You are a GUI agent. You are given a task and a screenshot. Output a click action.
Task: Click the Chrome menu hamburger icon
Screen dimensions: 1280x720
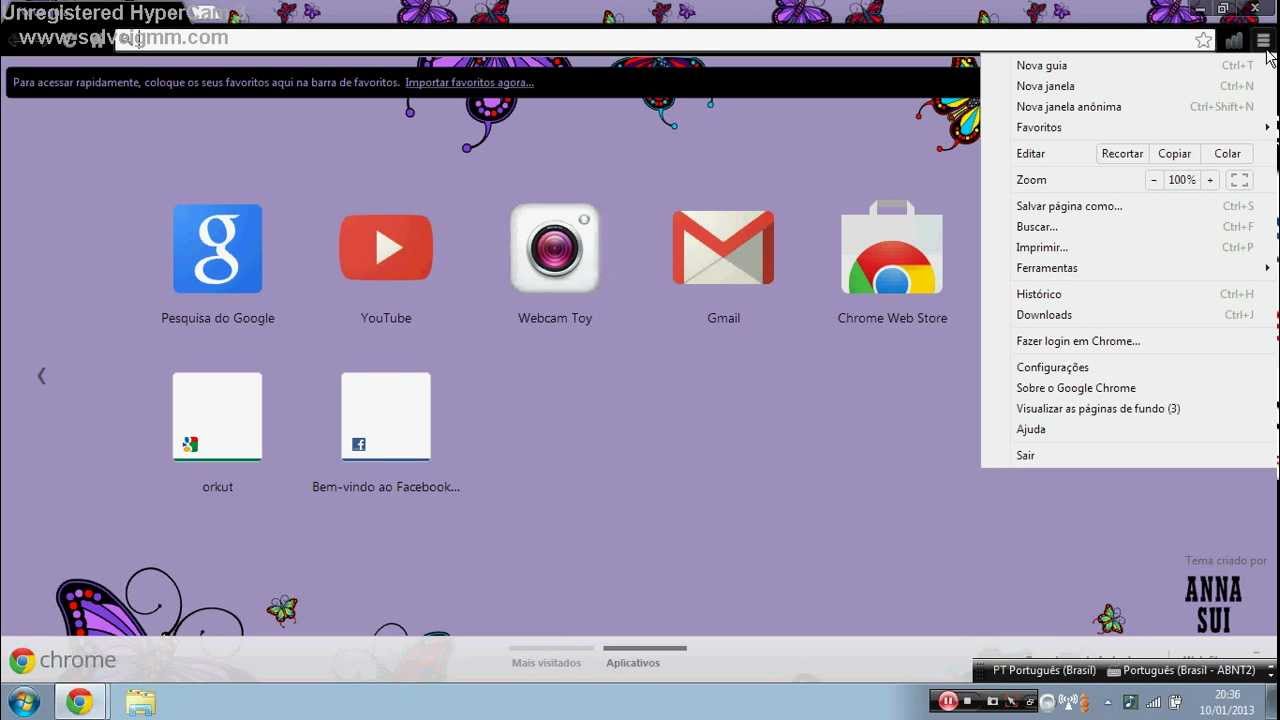click(1264, 40)
